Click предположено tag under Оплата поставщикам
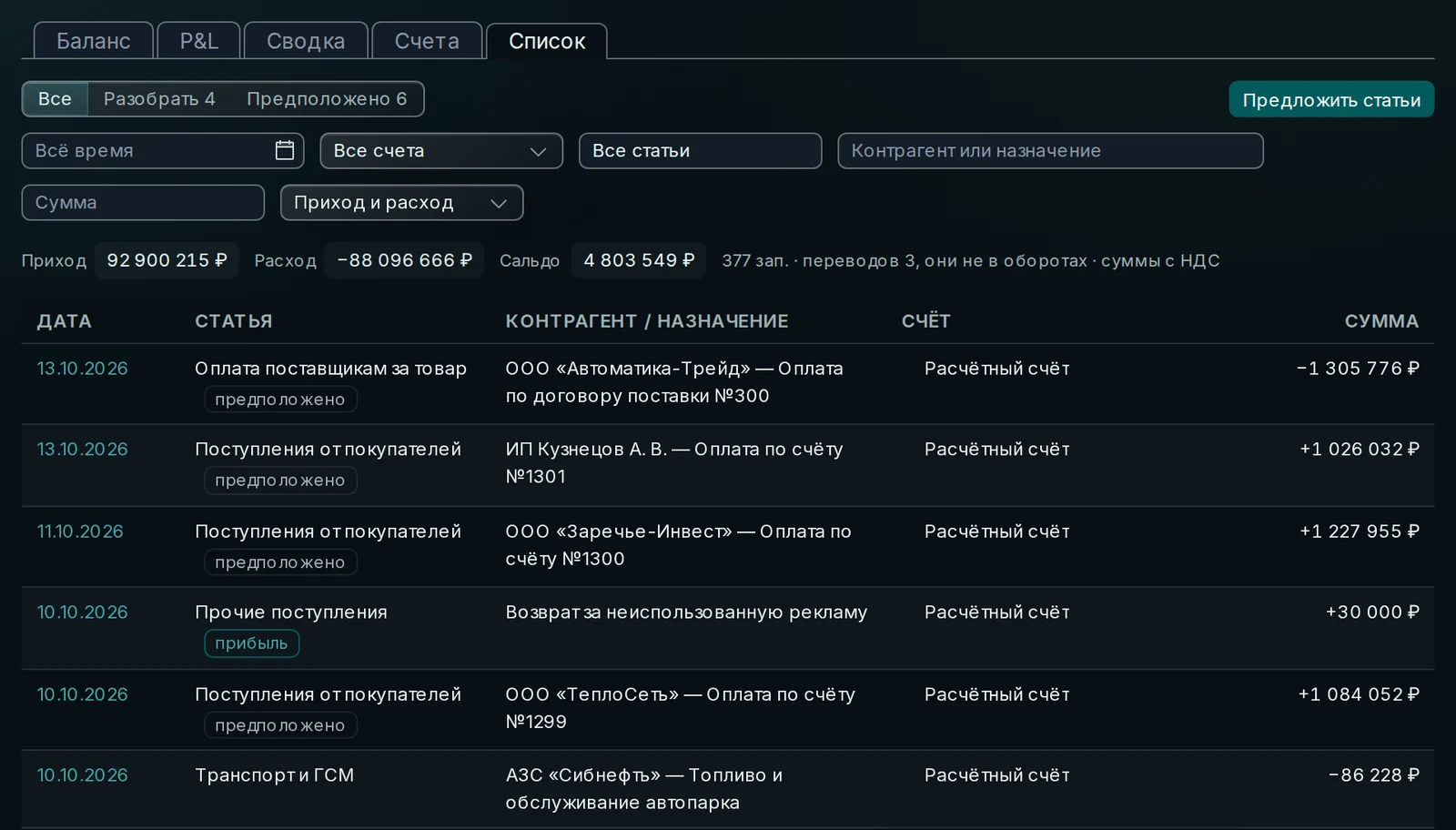Viewport: 1456px width, 830px height. (x=280, y=399)
